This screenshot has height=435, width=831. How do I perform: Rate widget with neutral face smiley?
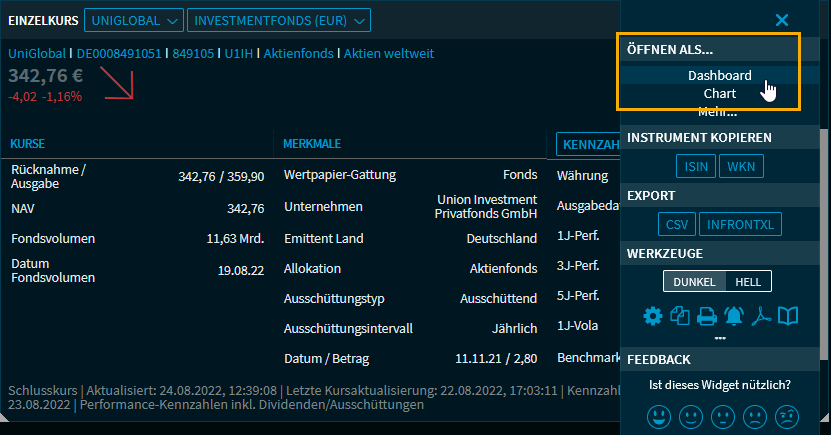(x=722, y=414)
